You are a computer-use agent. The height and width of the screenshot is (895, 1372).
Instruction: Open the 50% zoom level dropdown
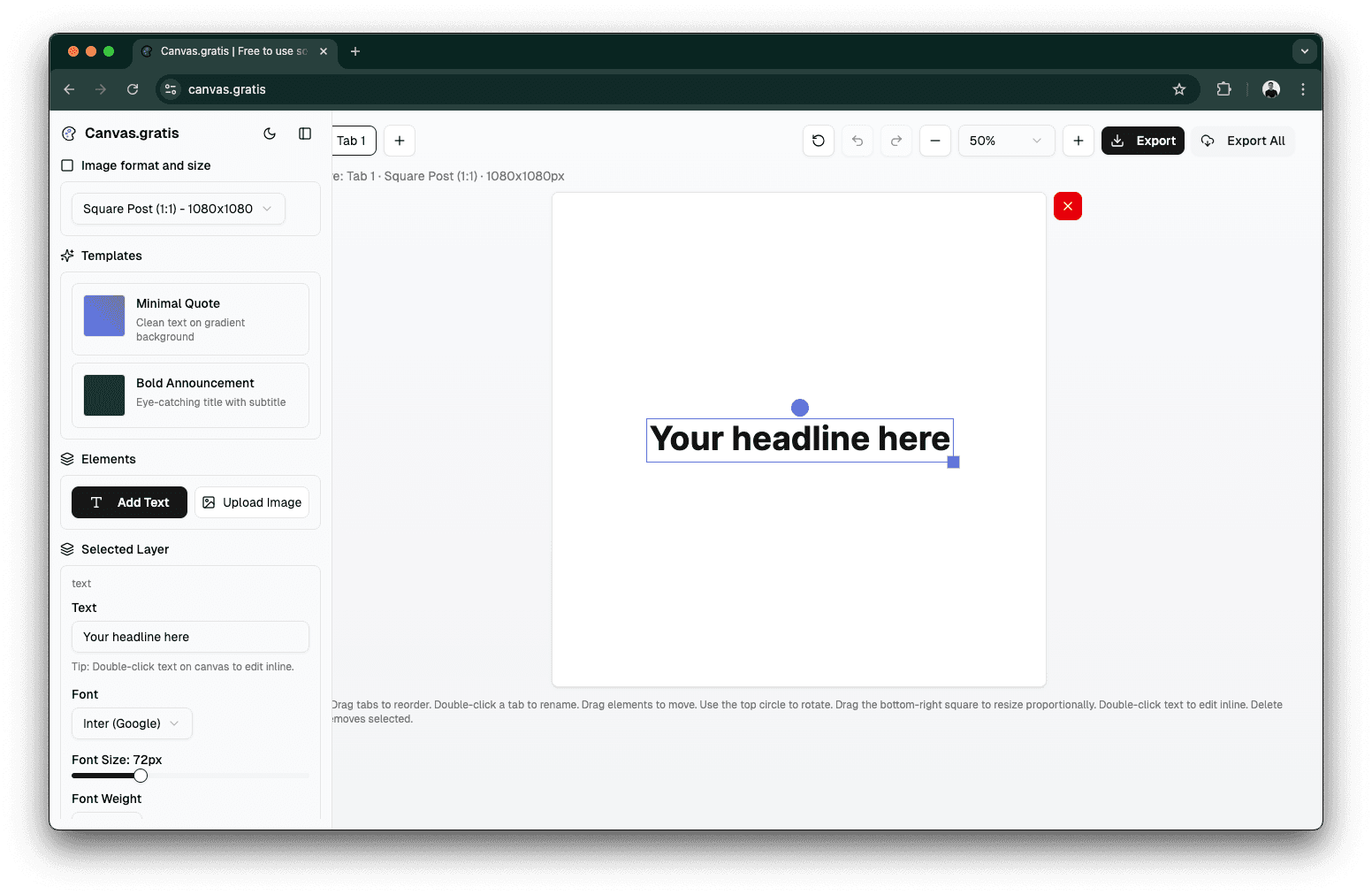pyautogui.click(x=1006, y=141)
